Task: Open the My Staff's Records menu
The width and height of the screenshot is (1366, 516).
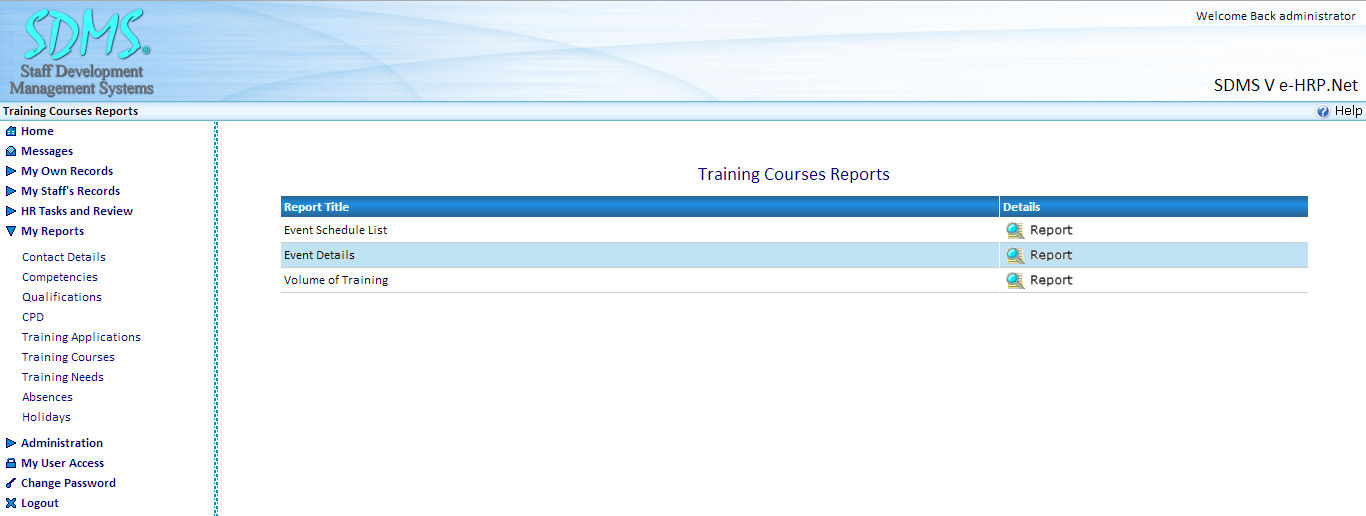Action: pyautogui.click(x=70, y=191)
